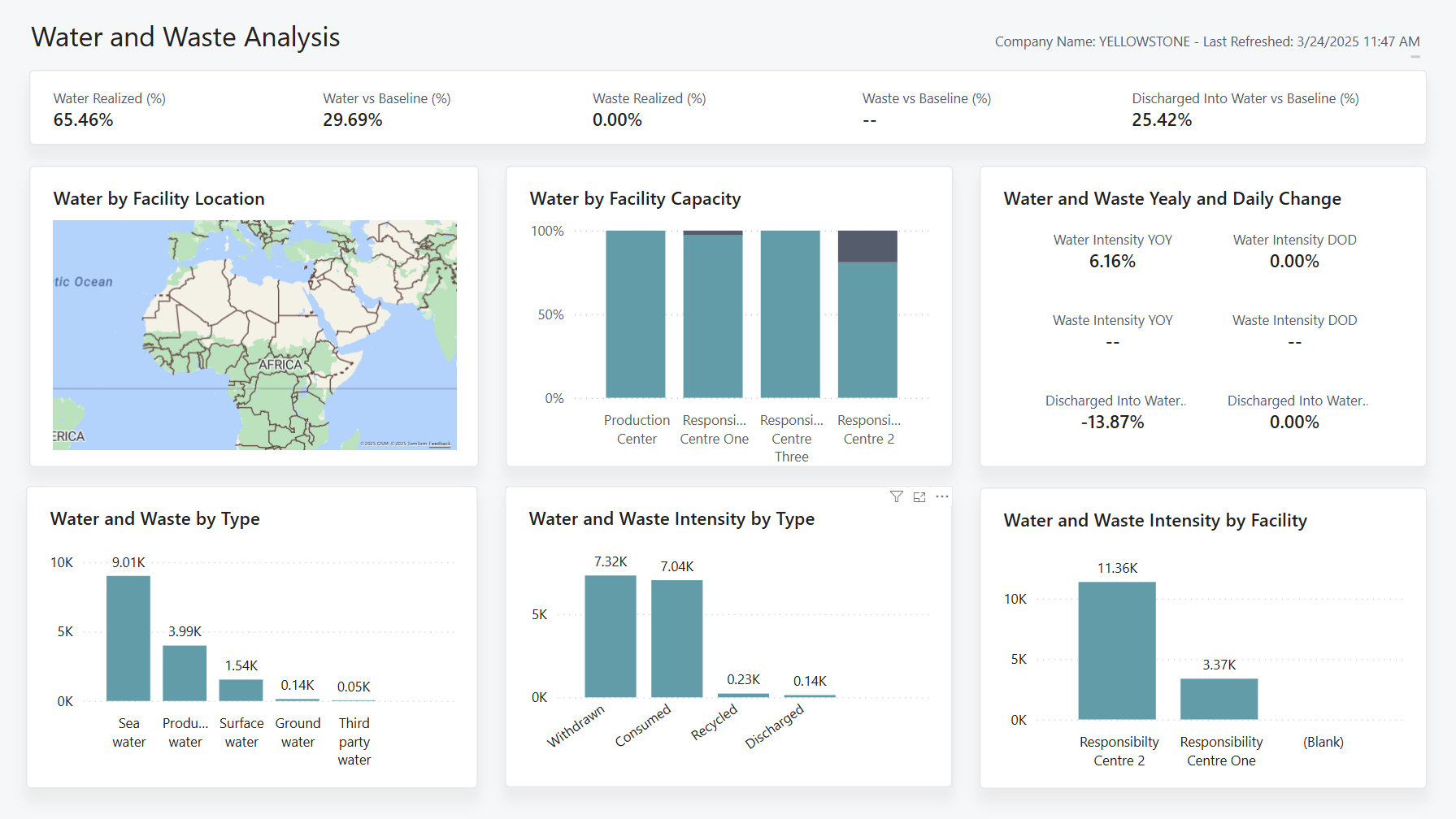Click the Feedback link on the map
Viewport: 1456px width, 819px height.
tap(440, 444)
